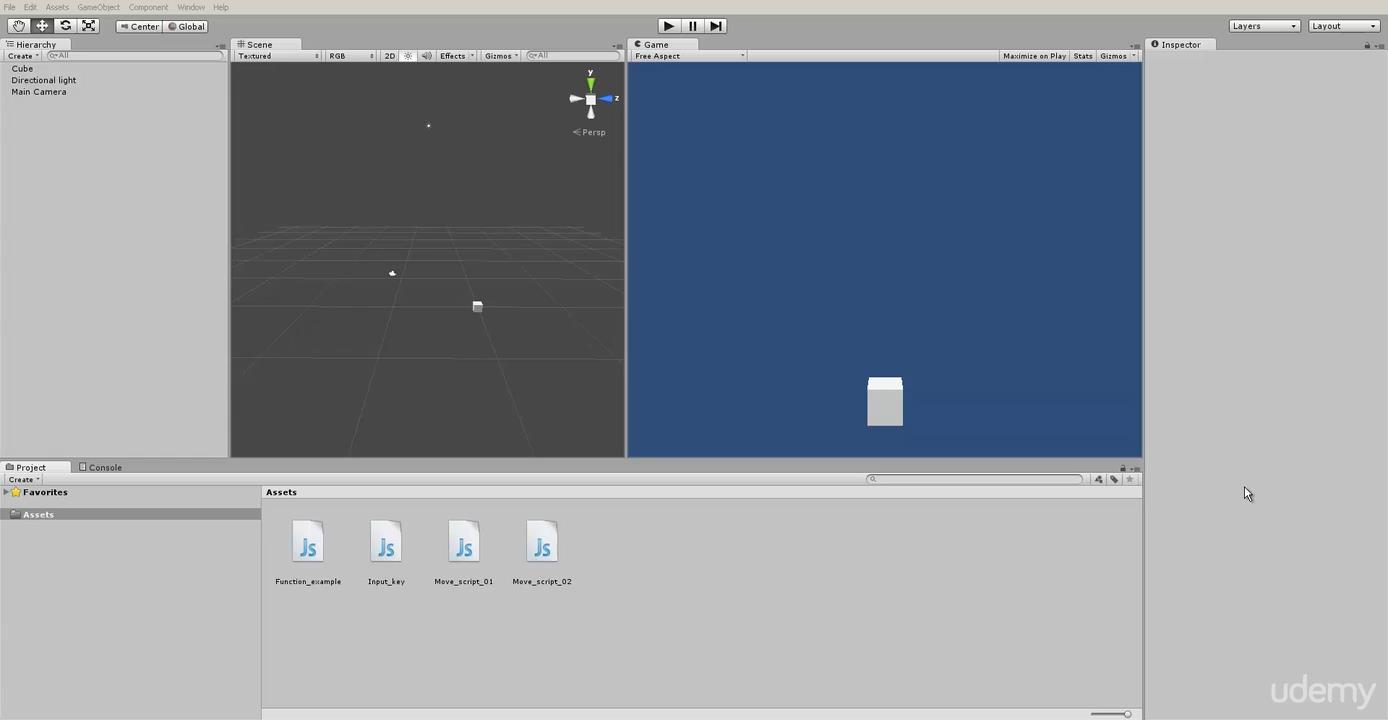The width and height of the screenshot is (1388, 720).
Task: Open the Project panel search box
Action: pyautogui.click(x=975, y=479)
